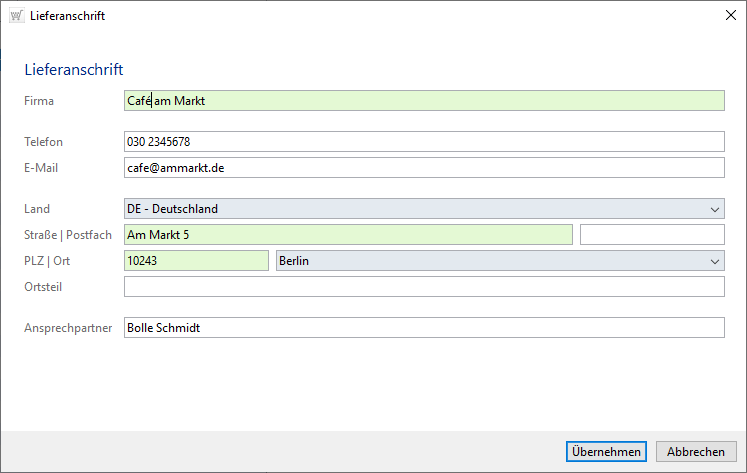This screenshot has width=747, height=473.
Task: Click the Firma field label
Action: pyautogui.click(x=39, y=101)
